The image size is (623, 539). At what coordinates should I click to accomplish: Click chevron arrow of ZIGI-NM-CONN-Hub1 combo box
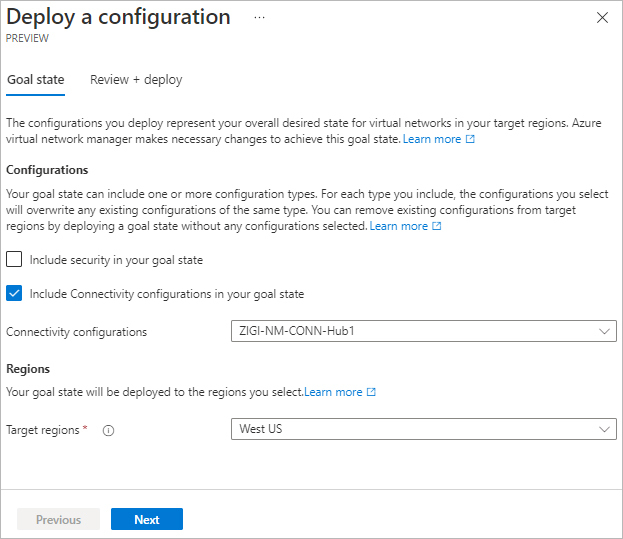(604, 331)
